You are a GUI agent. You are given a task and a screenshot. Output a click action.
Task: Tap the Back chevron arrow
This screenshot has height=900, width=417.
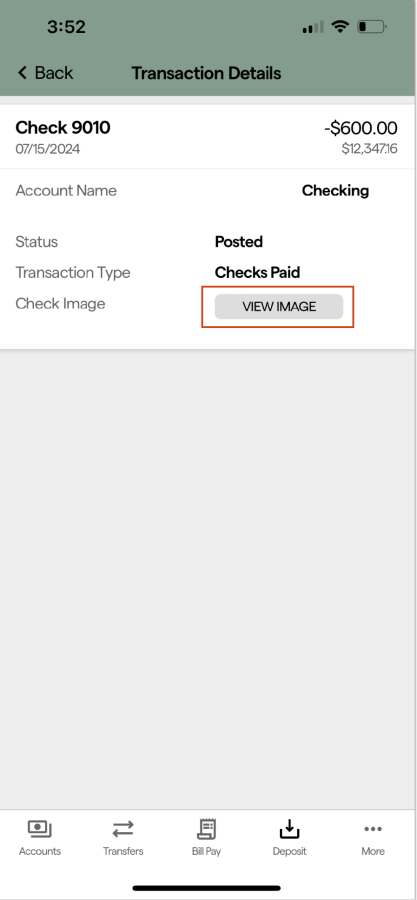(x=22, y=73)
